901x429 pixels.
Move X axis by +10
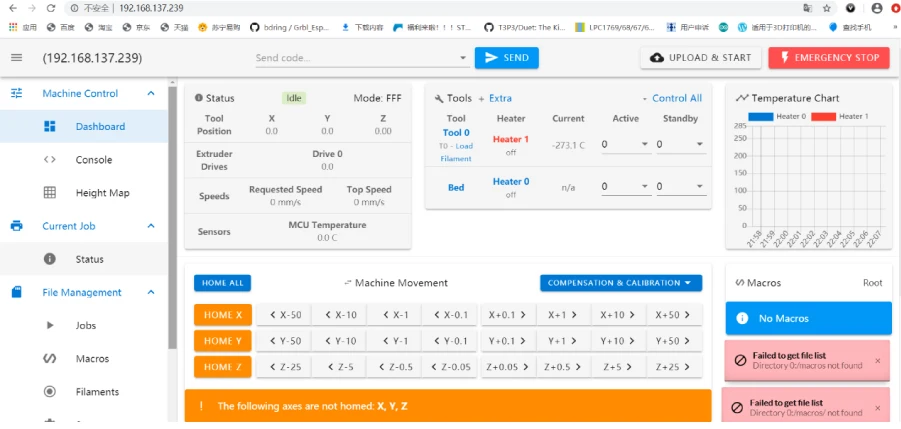point(618,315)
